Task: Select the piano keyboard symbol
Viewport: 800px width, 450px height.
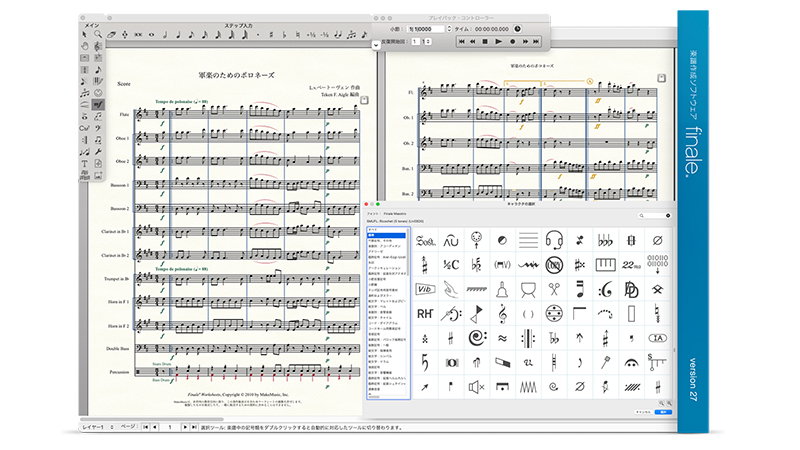Action: [606, 264]
